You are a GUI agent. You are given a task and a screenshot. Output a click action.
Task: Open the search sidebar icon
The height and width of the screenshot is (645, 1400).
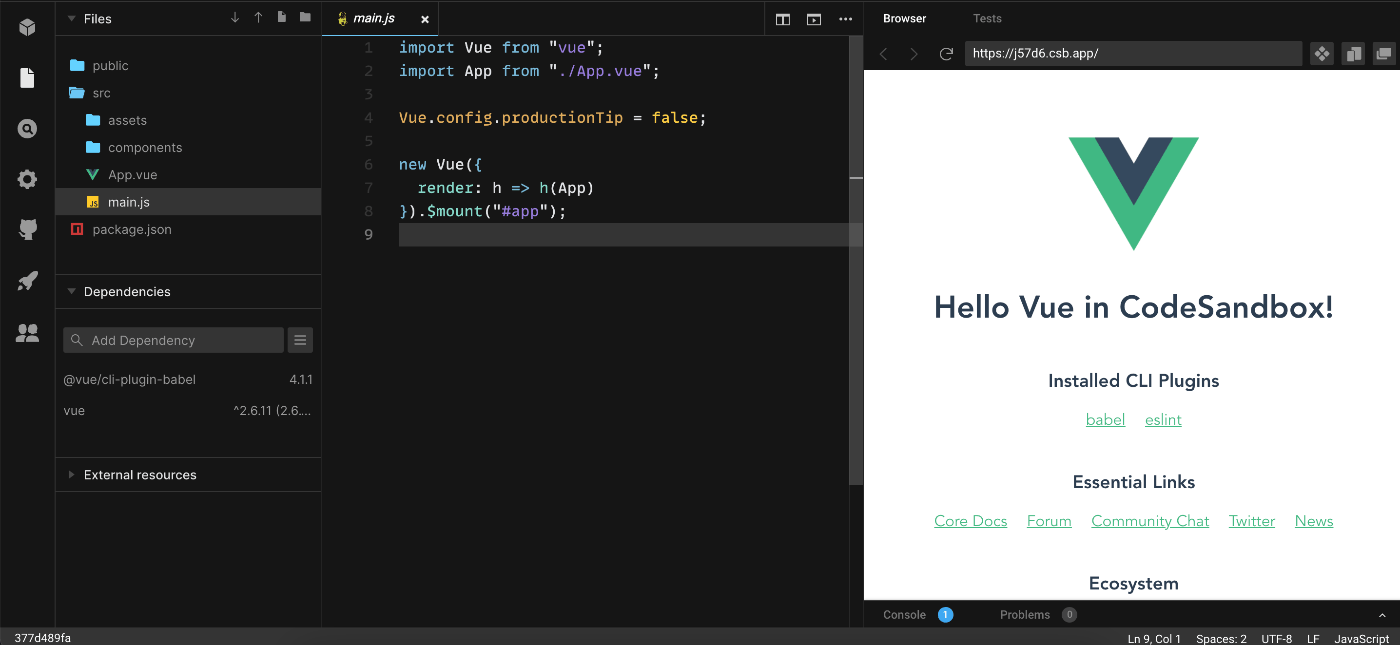(x=27, y=129)
